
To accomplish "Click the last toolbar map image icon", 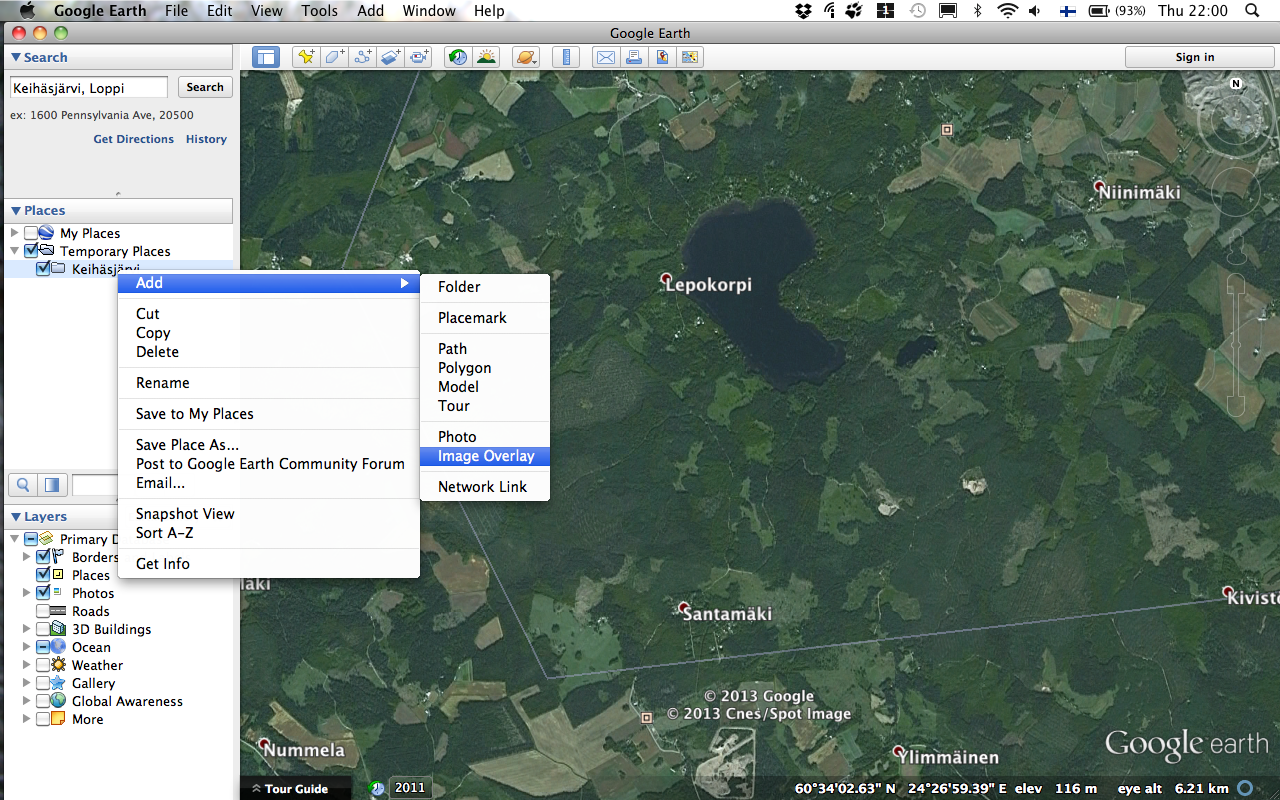I will point(690,57).
